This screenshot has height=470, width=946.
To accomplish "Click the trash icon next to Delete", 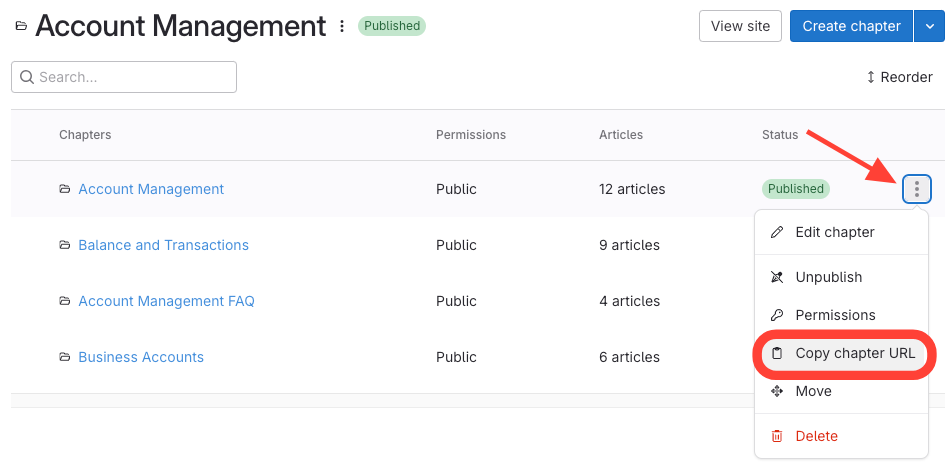I will tap(777, 436).
